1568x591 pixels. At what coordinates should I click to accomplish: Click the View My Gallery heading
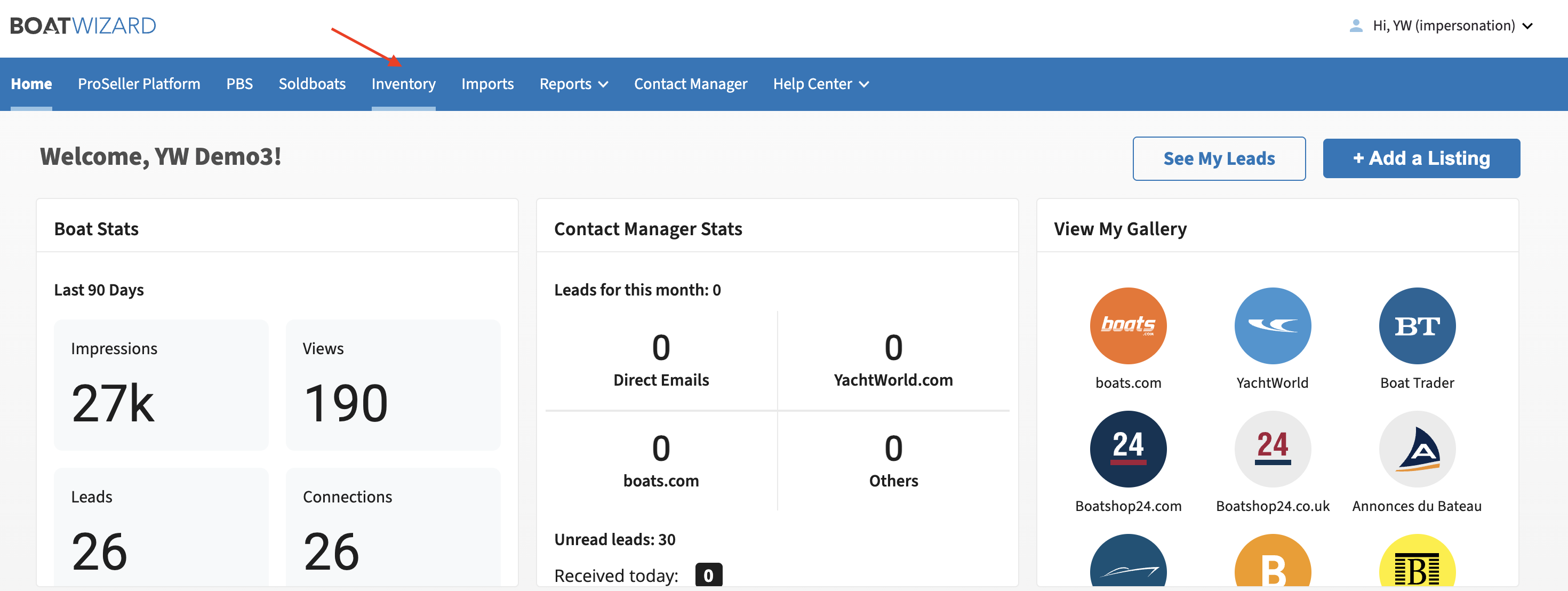click(1120, 229)
